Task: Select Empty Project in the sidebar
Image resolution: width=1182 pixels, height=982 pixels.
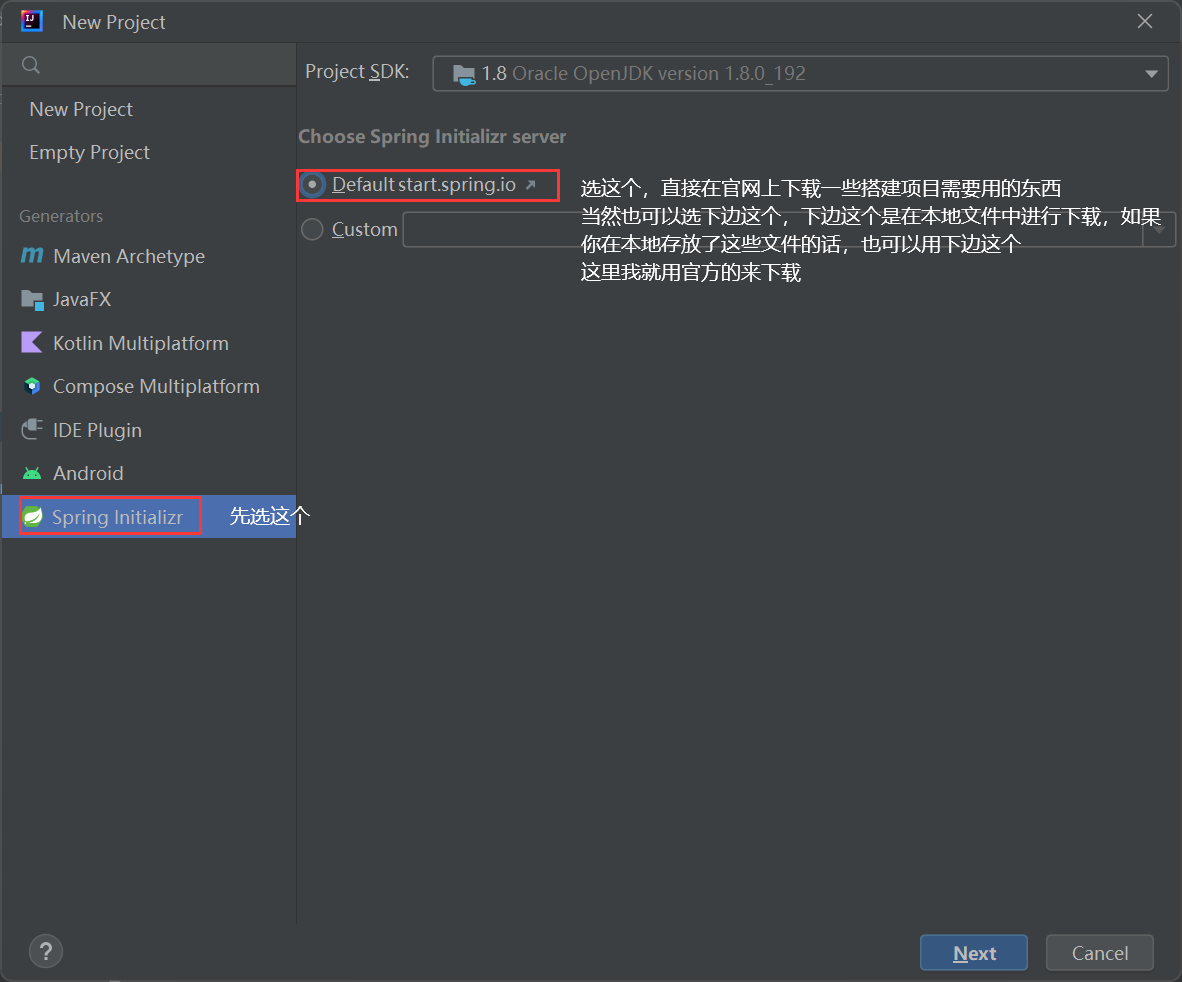Action: (90, 152)
